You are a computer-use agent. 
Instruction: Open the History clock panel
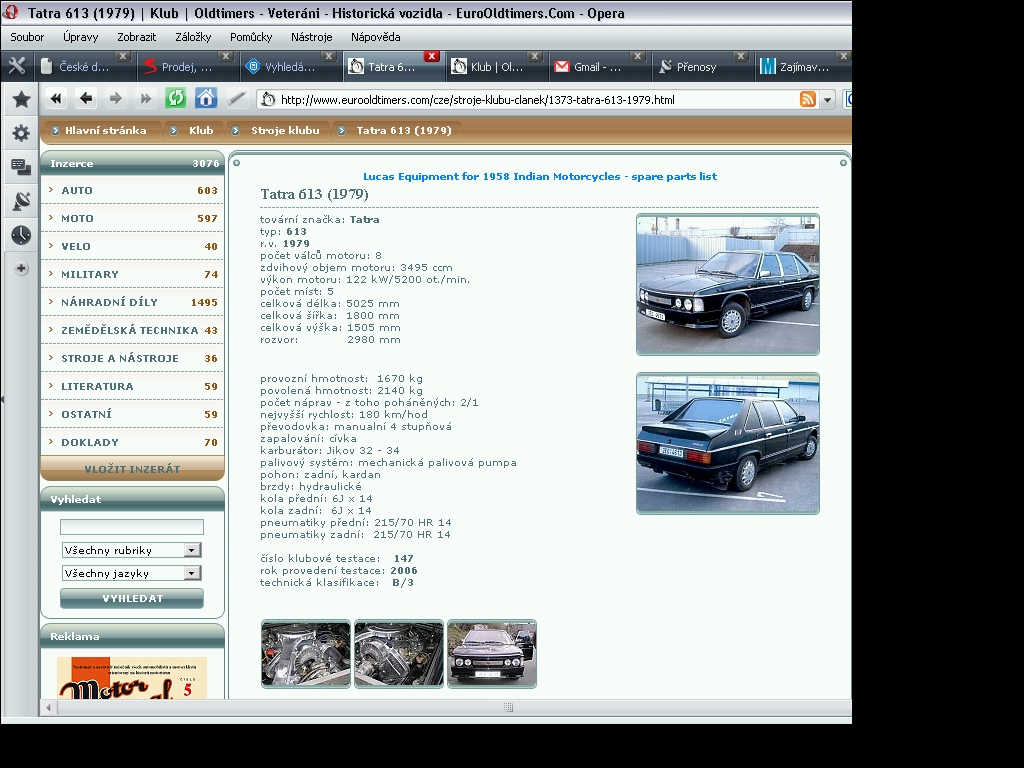21,235
